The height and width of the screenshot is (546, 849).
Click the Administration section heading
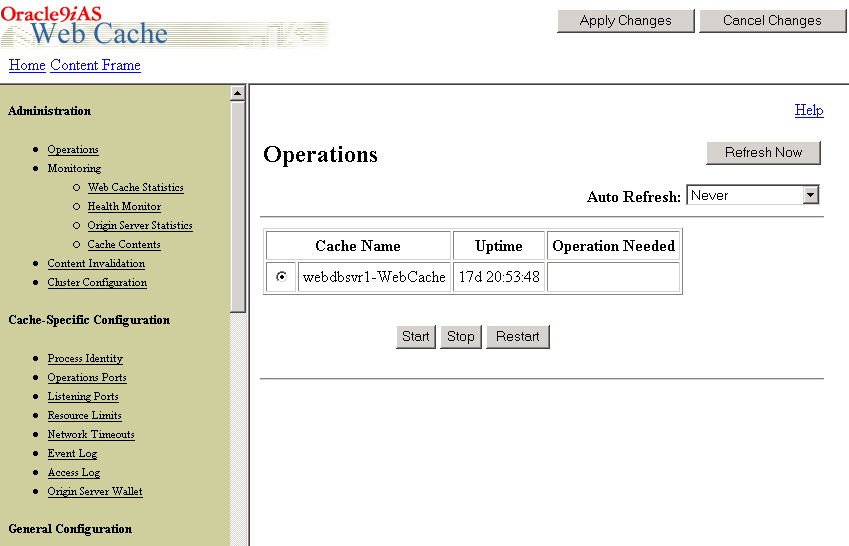point(50,111)
